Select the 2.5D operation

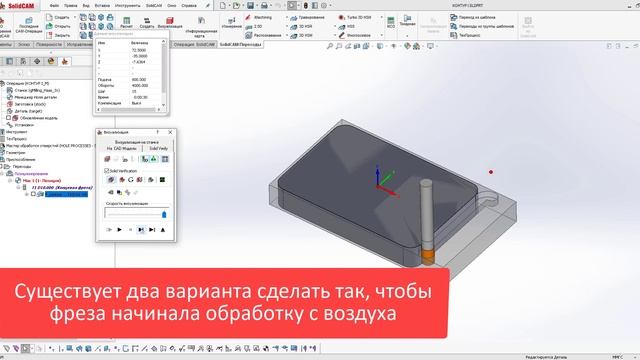coord(254,27)
